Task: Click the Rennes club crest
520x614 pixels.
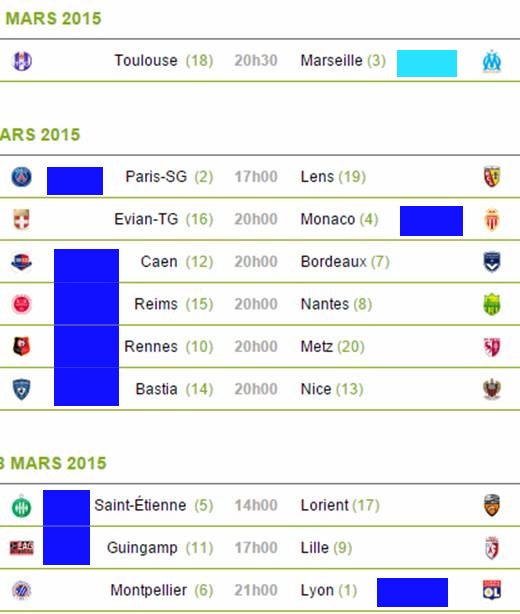Action: (x=22, y=347)
